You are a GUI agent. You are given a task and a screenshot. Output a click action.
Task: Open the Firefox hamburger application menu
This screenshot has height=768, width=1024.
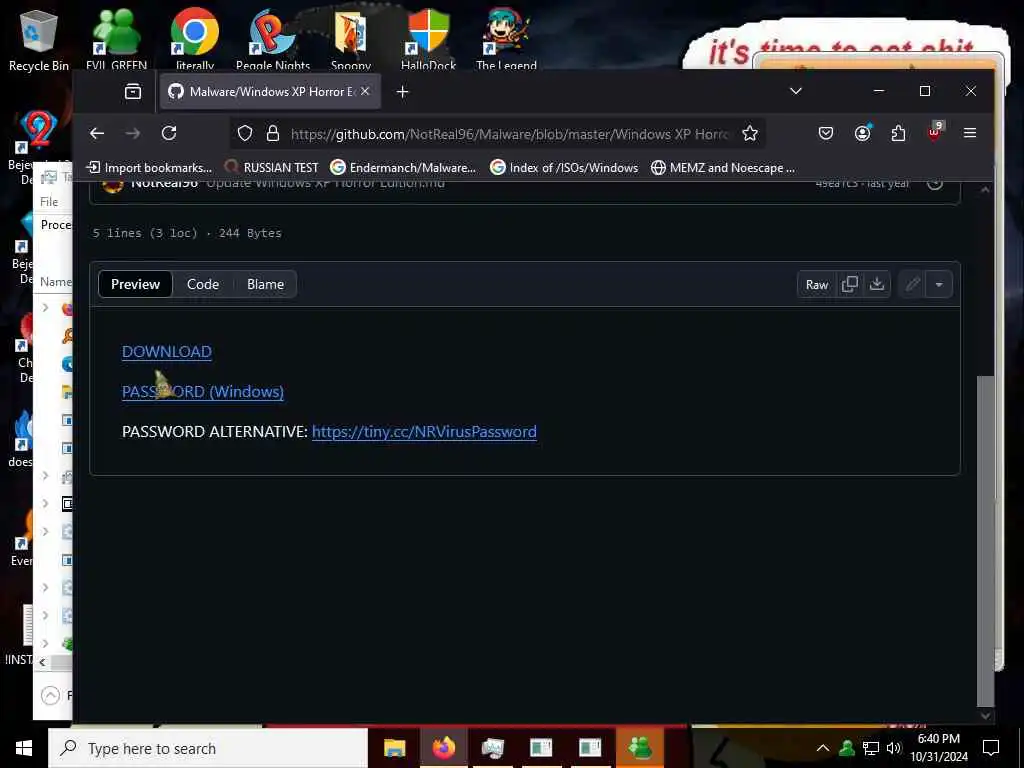970,133
